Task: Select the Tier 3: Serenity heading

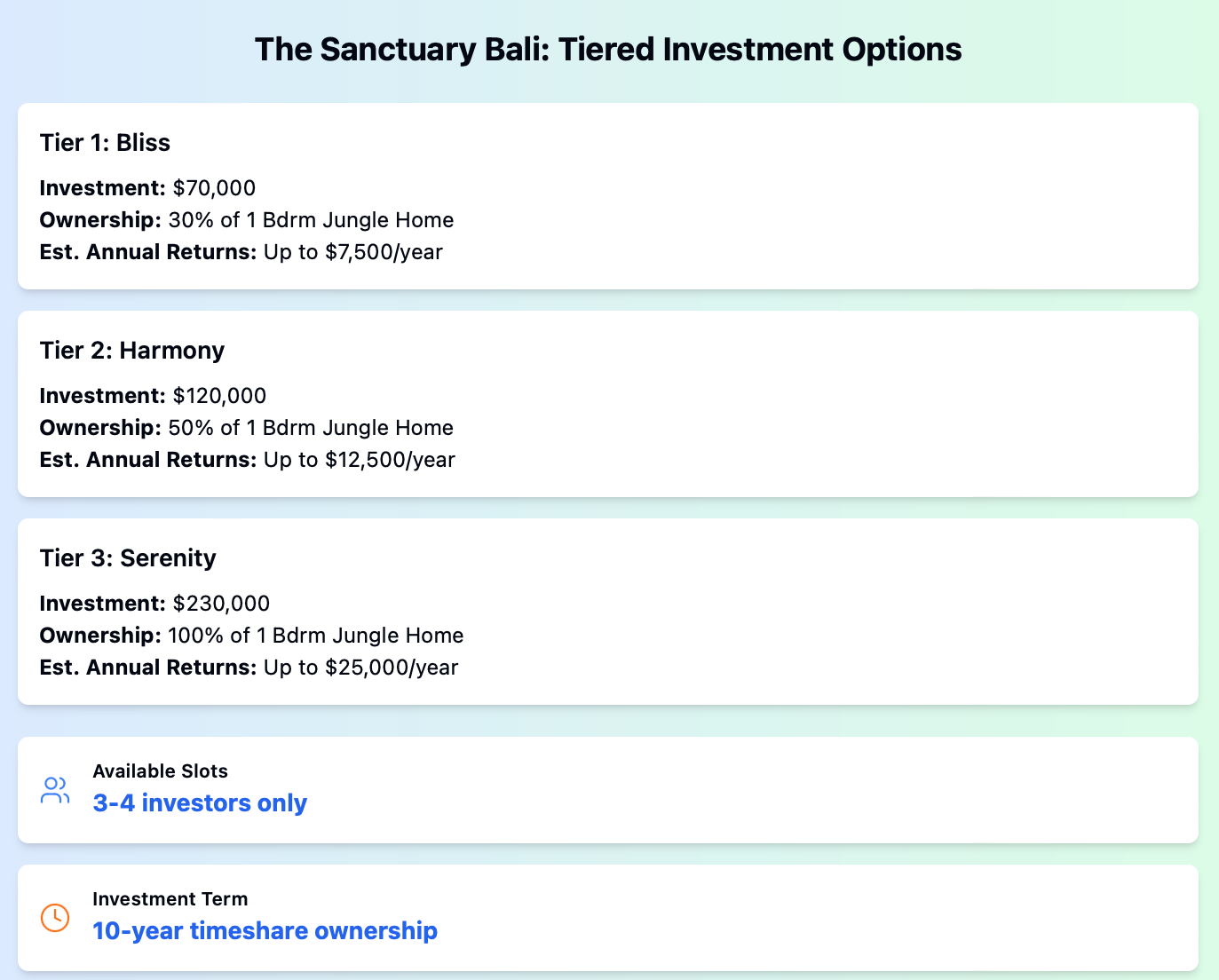Action: 128,558
